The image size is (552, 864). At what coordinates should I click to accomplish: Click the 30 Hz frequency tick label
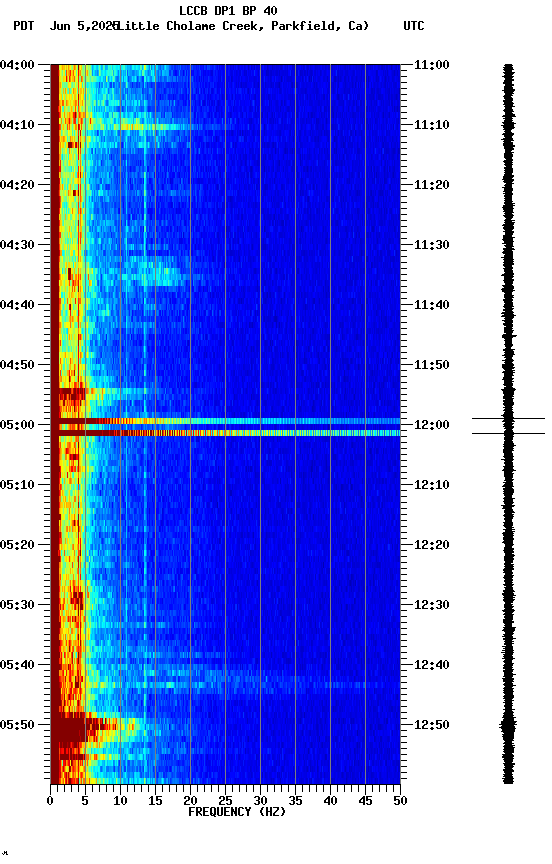tap(260, 801)
